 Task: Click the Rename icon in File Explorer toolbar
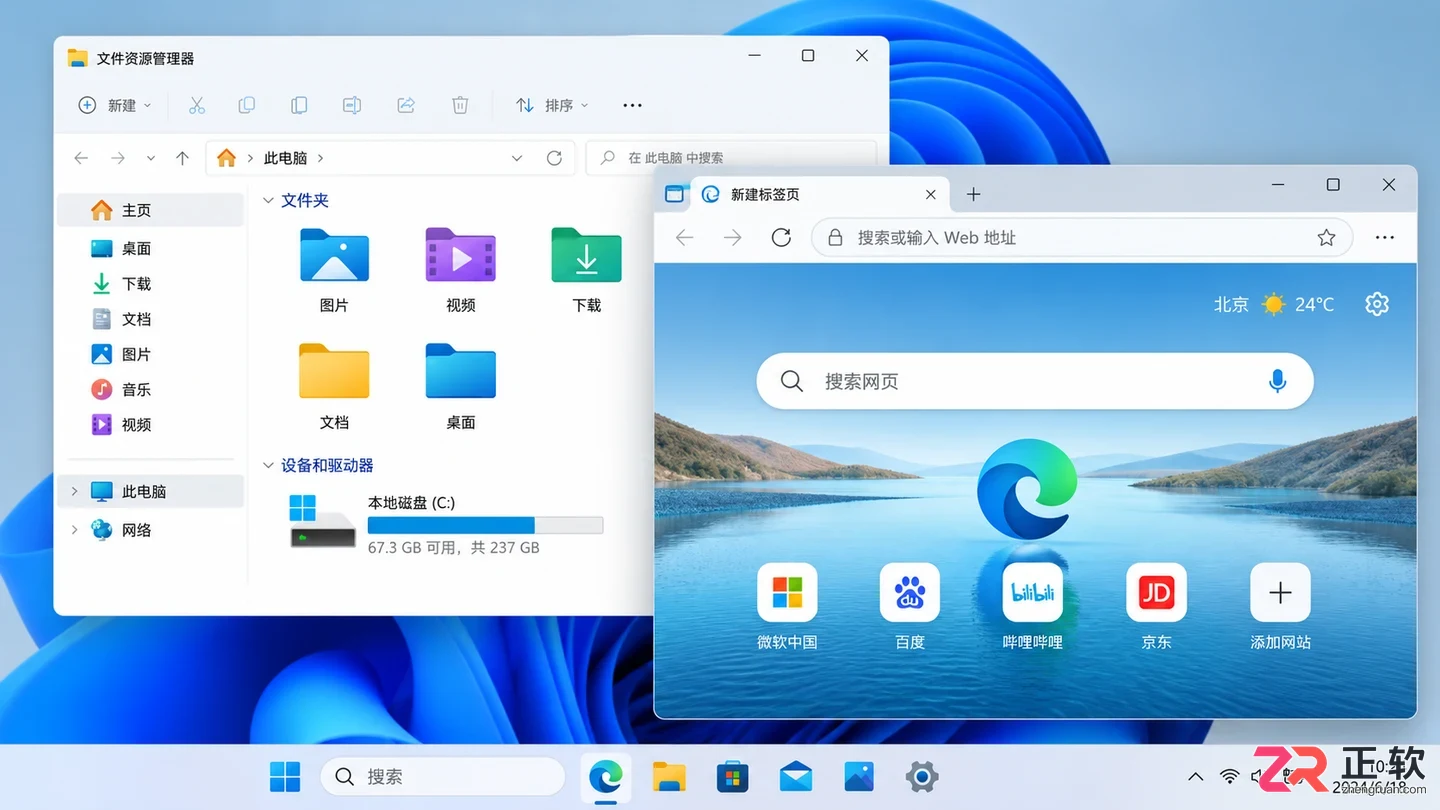point(352,105)
